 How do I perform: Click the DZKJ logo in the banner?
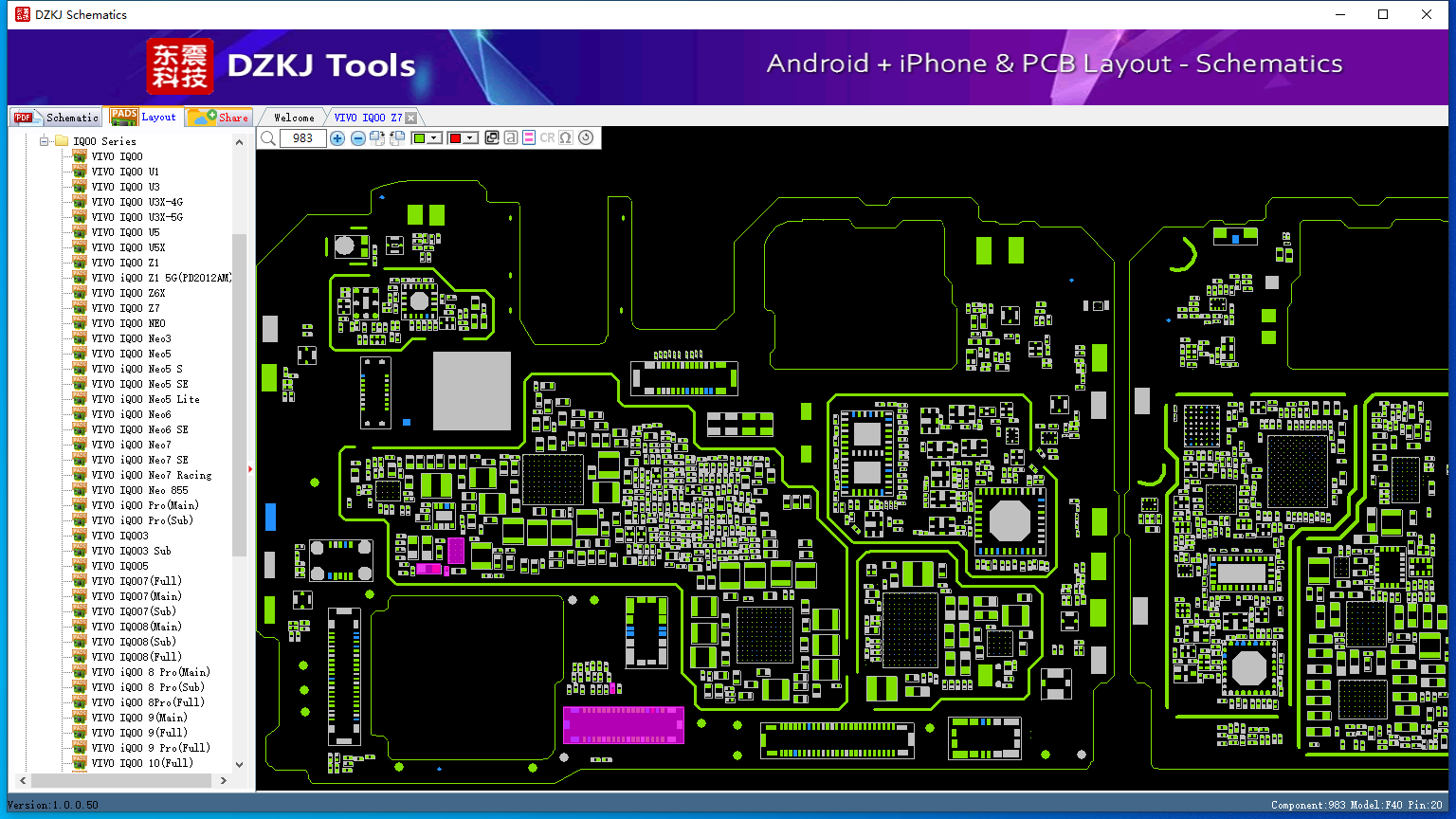180,65
